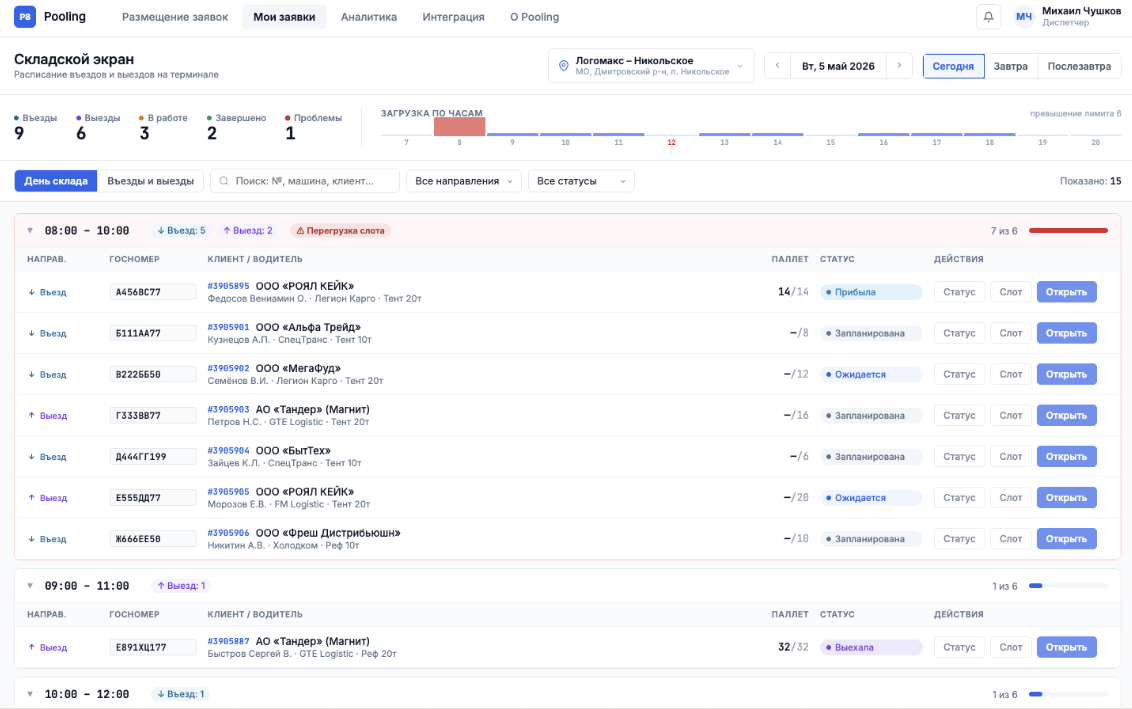Click Въезд direction of А456ВС77 row
The height and width of the screenshot is (709, 1132).
coord(47,292)
